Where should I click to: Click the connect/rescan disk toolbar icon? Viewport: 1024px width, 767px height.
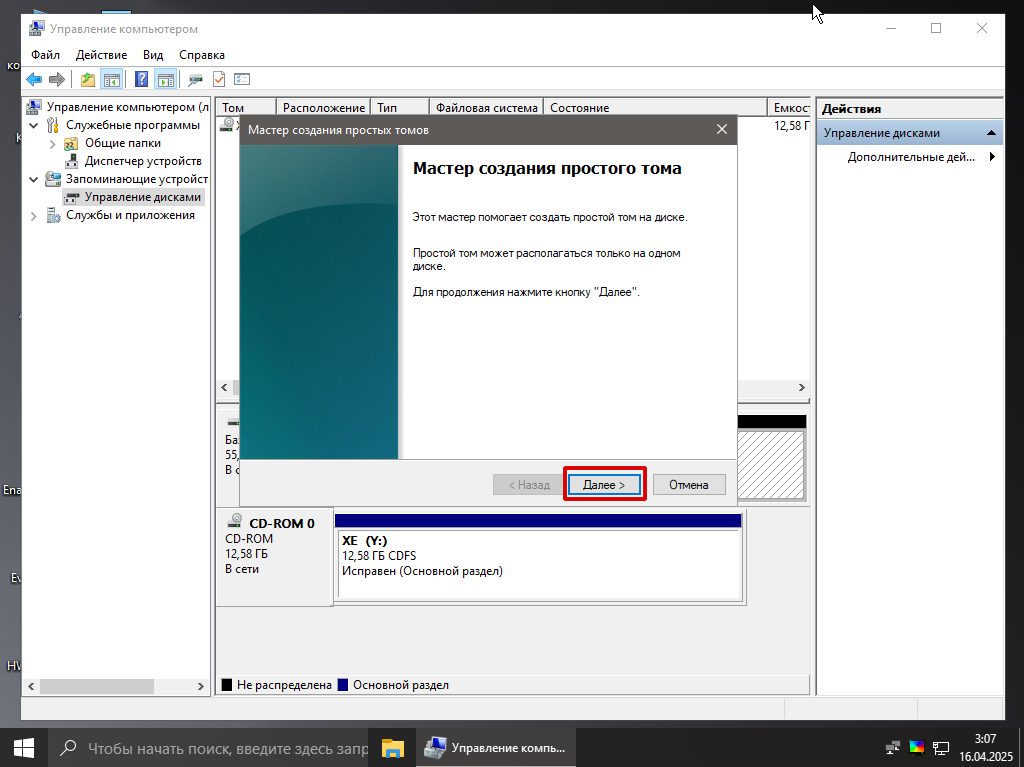pyautogui.click(x=195, y=80)
